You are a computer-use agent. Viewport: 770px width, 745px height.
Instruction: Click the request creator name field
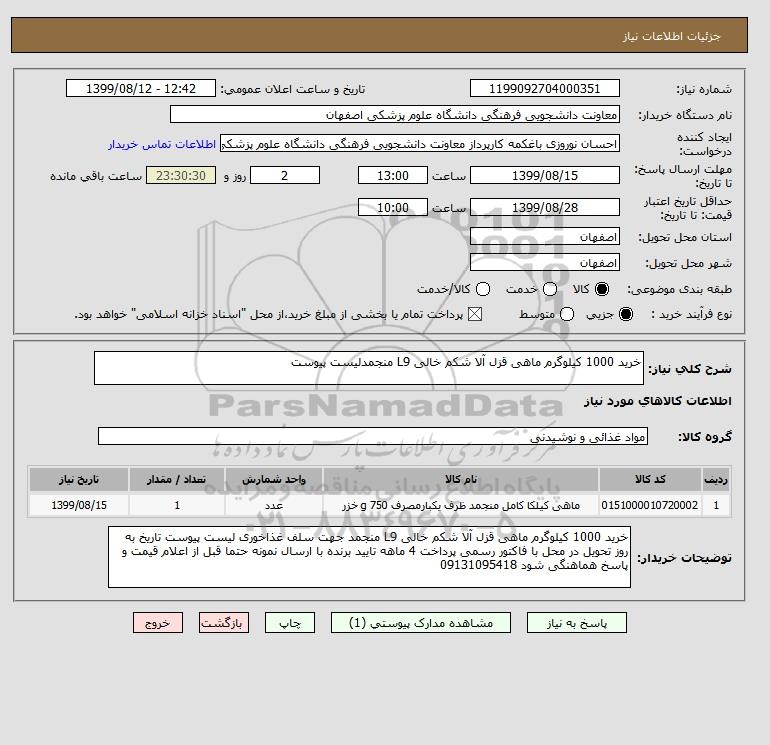click(420, 144)
